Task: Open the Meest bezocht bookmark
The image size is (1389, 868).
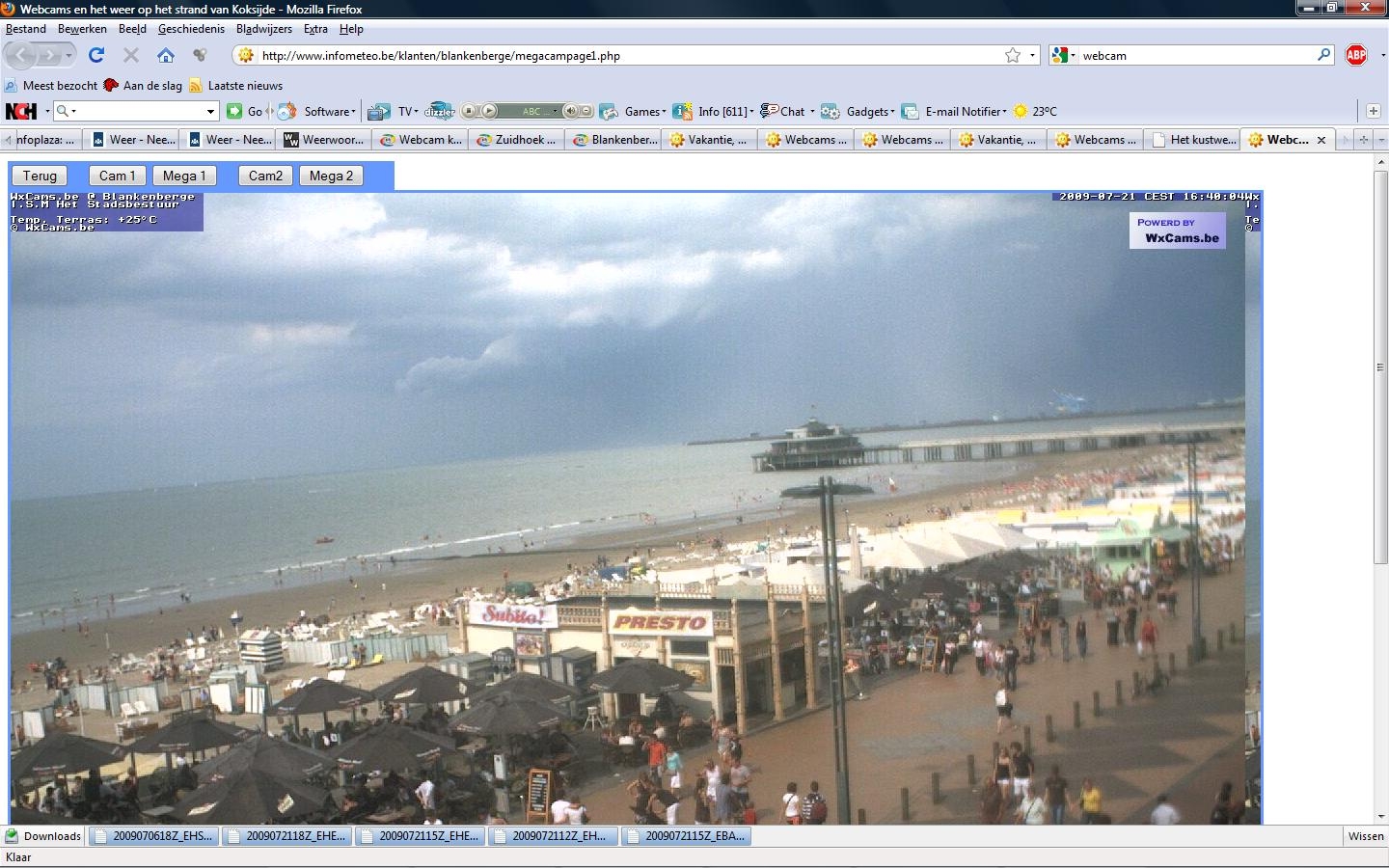Action: (51, 85)
